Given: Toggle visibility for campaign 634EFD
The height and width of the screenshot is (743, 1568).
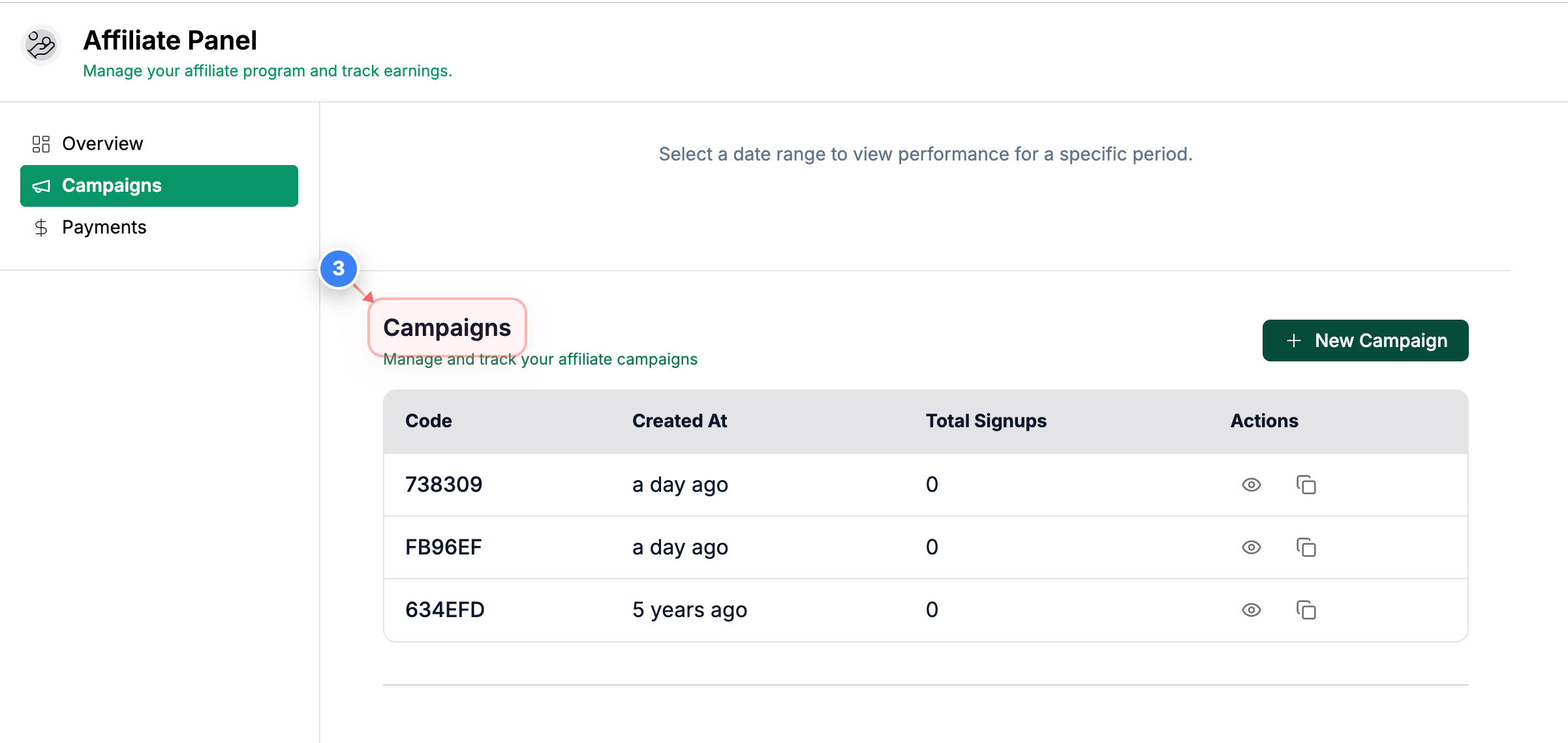Looking at the screenshot, I should pyautogui.click(x=1251, y=610).
